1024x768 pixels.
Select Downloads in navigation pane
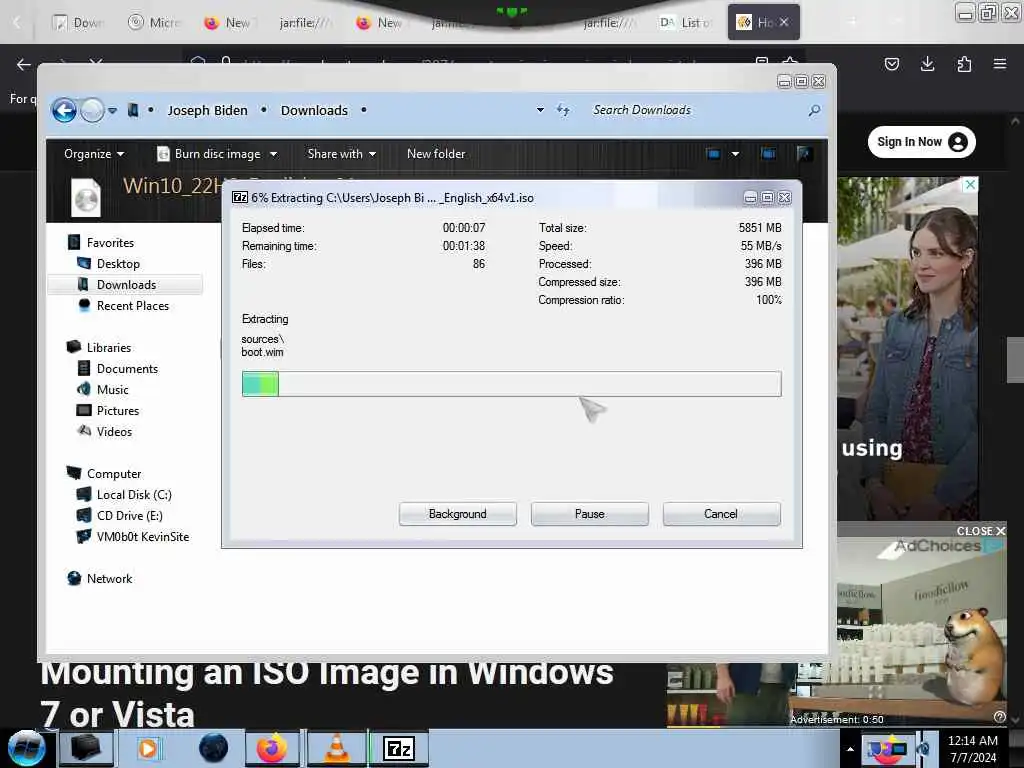(x=125, y=285)
